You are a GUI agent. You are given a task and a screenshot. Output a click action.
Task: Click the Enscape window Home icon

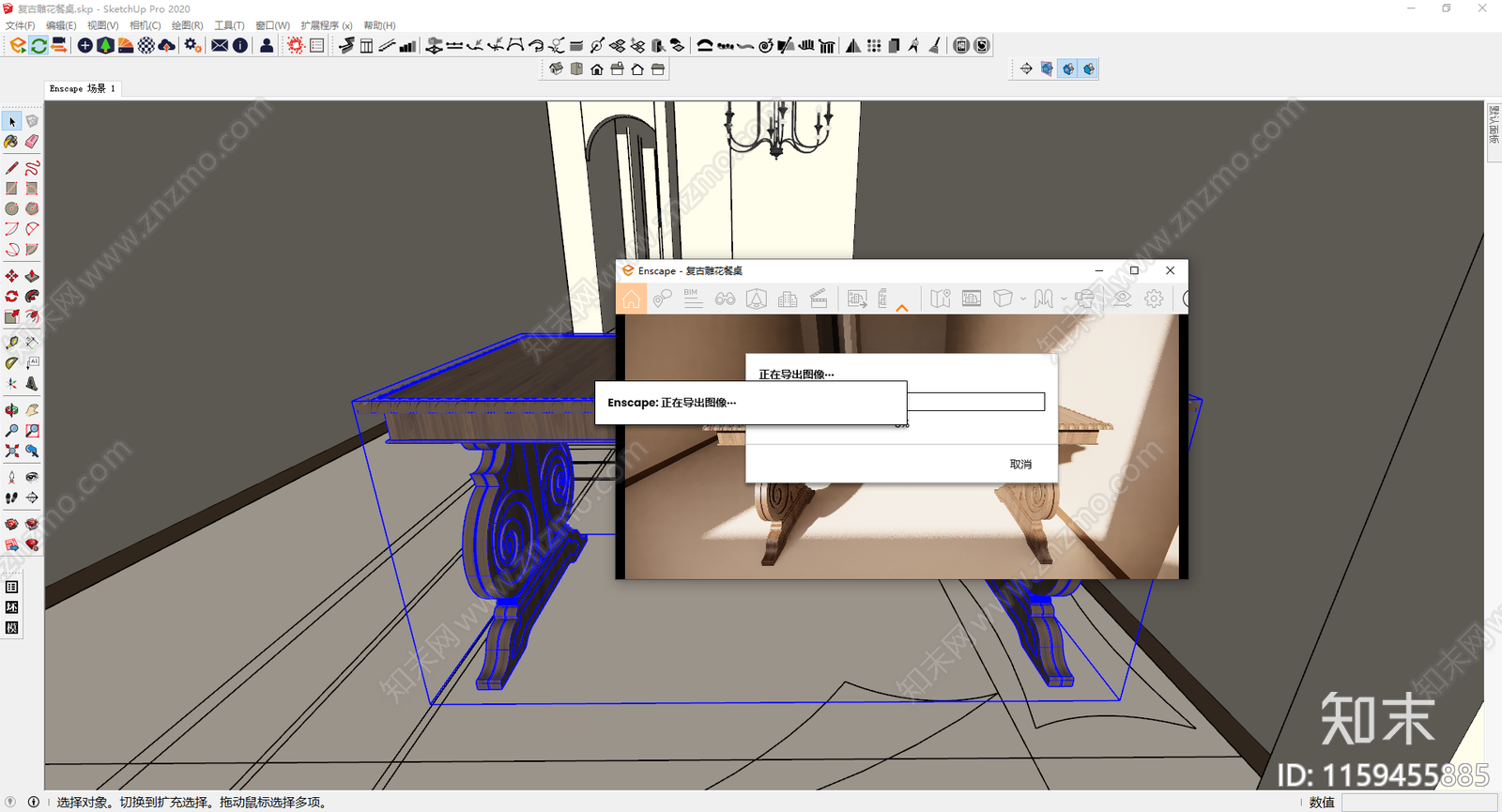coord(631,299)
